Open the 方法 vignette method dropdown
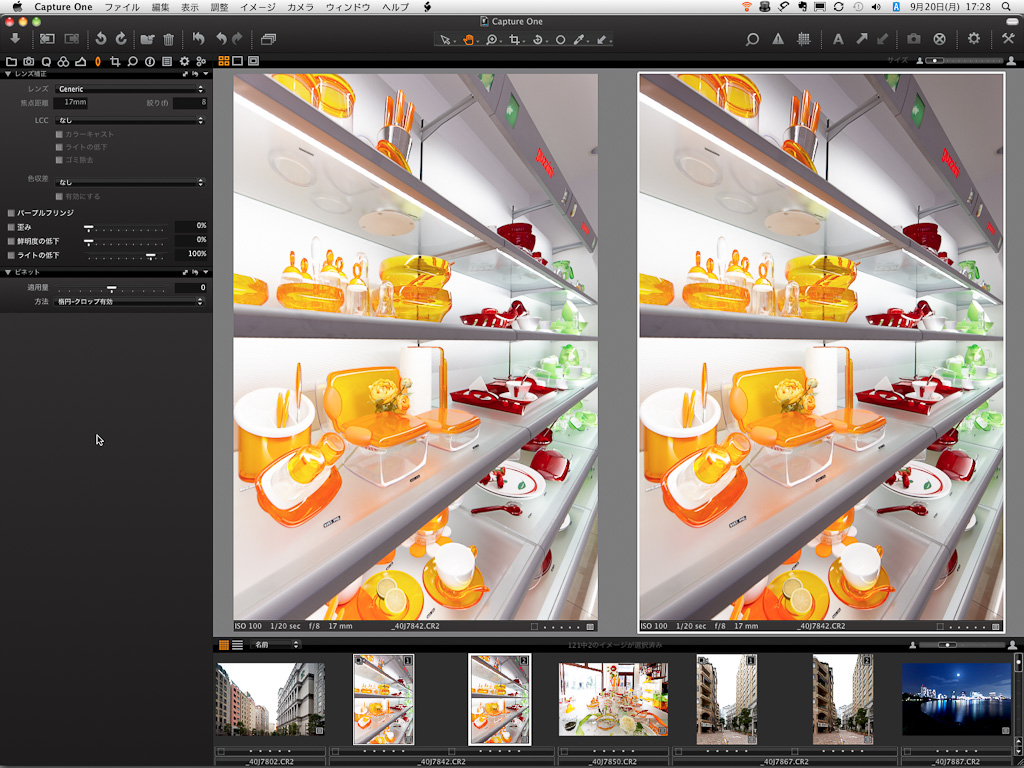The image size is (1024, 768). tap(130, 301)
